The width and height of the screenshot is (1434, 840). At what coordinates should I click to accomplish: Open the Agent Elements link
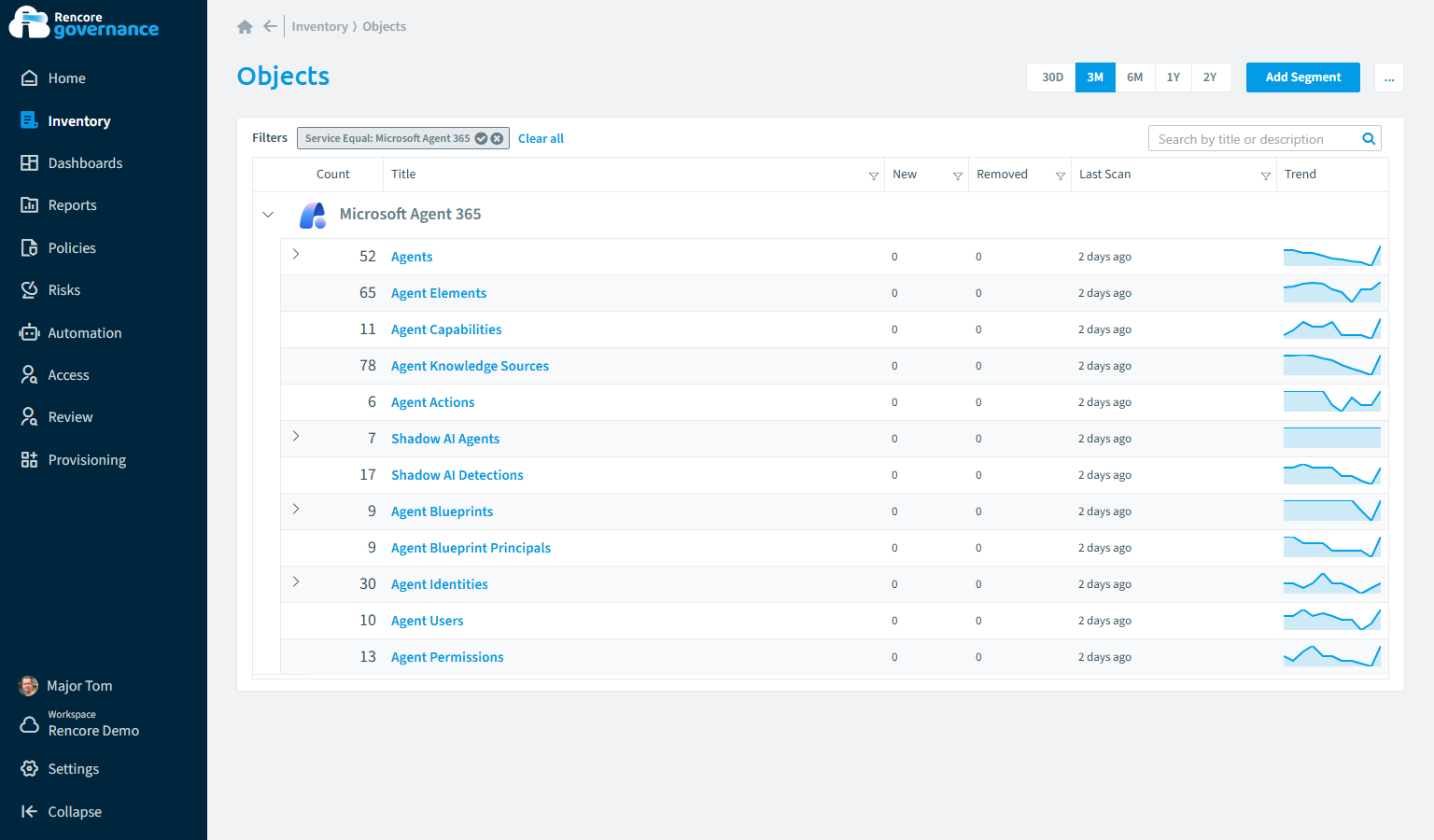pos(439,293)
